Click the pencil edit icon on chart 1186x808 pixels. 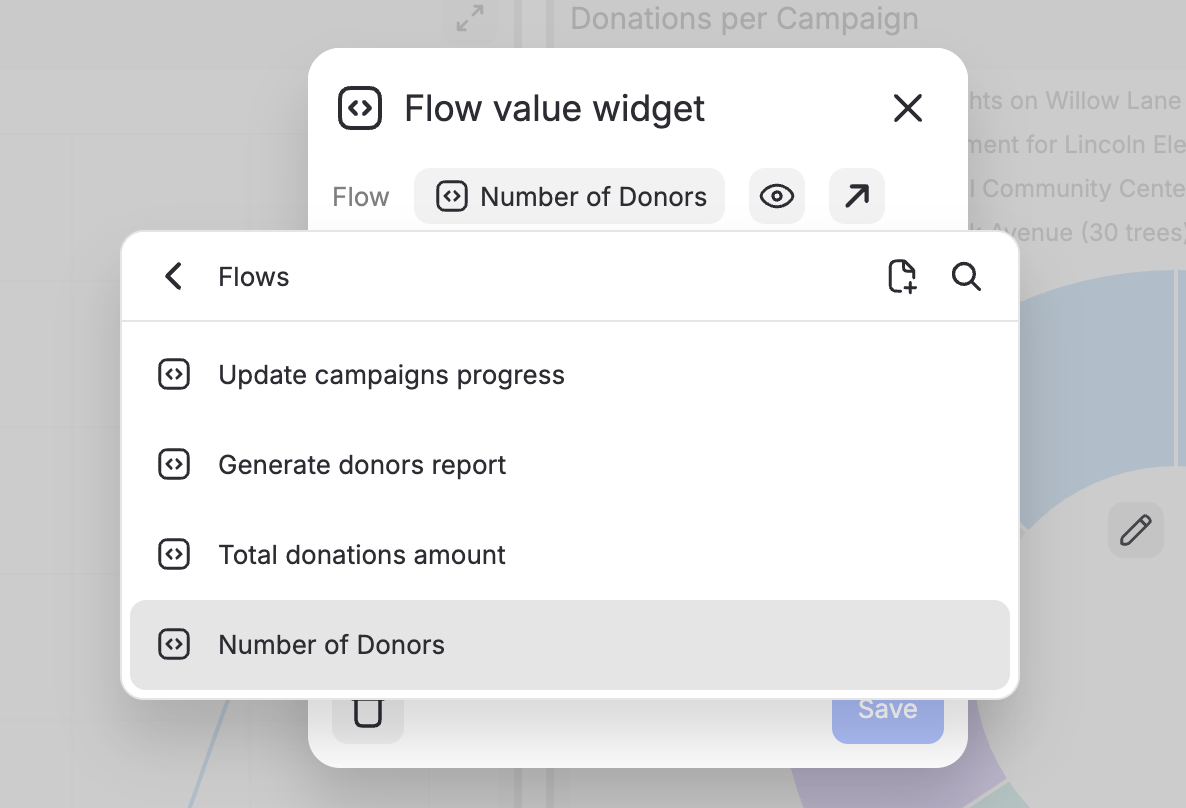[x=1135, y=530]
